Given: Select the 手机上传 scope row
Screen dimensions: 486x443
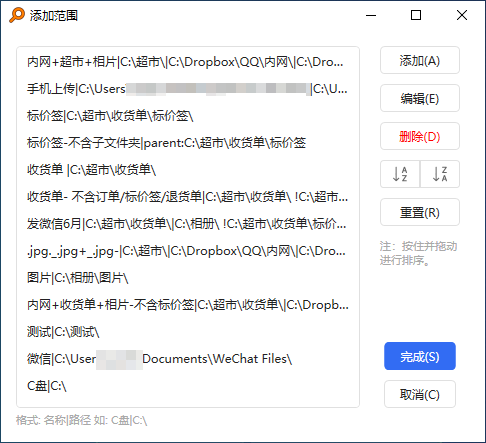Looking at the screenshot, I should tap(188, 89).
